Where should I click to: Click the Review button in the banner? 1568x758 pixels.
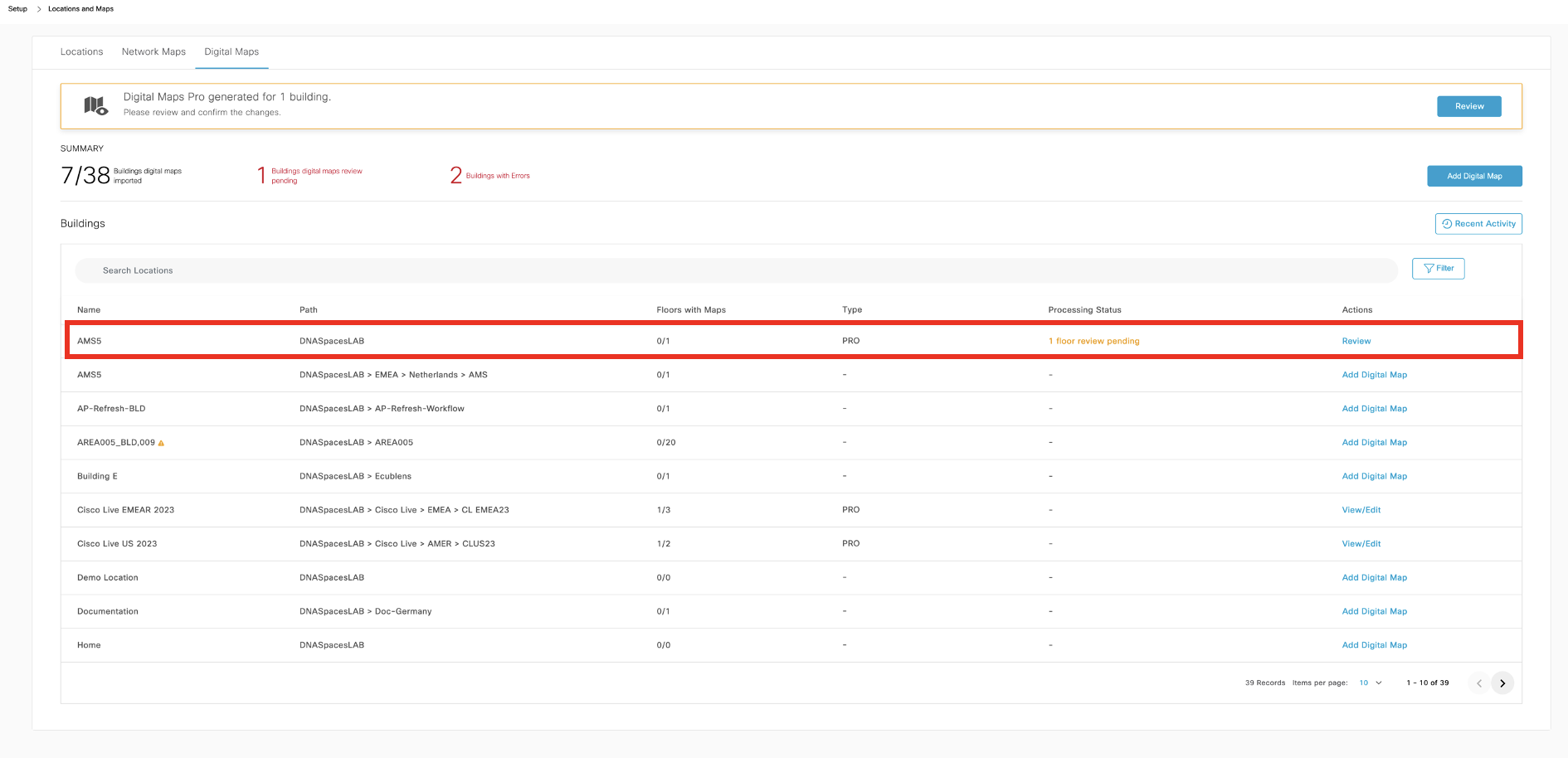coord(1468,106)
